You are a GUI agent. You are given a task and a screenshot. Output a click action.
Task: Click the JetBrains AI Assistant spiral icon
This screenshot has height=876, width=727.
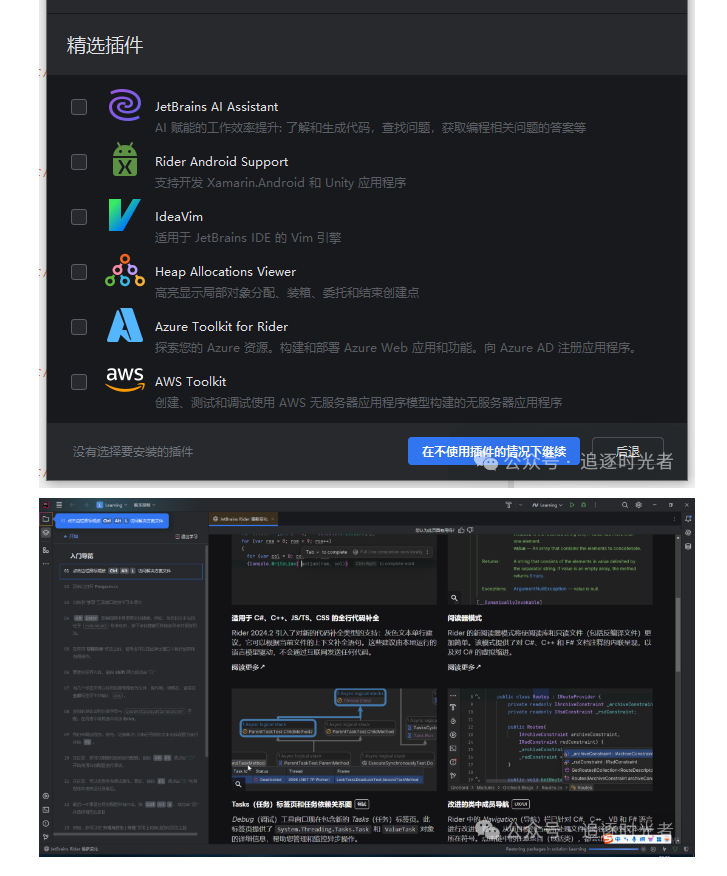[x=125, y=105]
